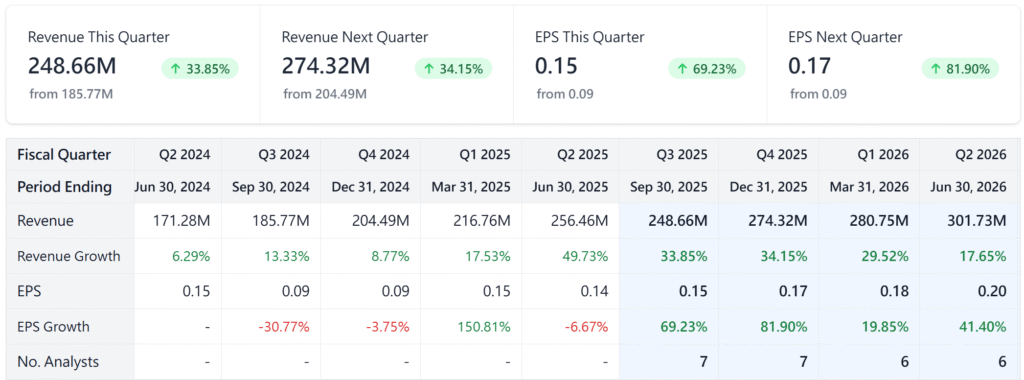
Task: Click the 33.85% green growth badge
Action: tap(200, 69)
